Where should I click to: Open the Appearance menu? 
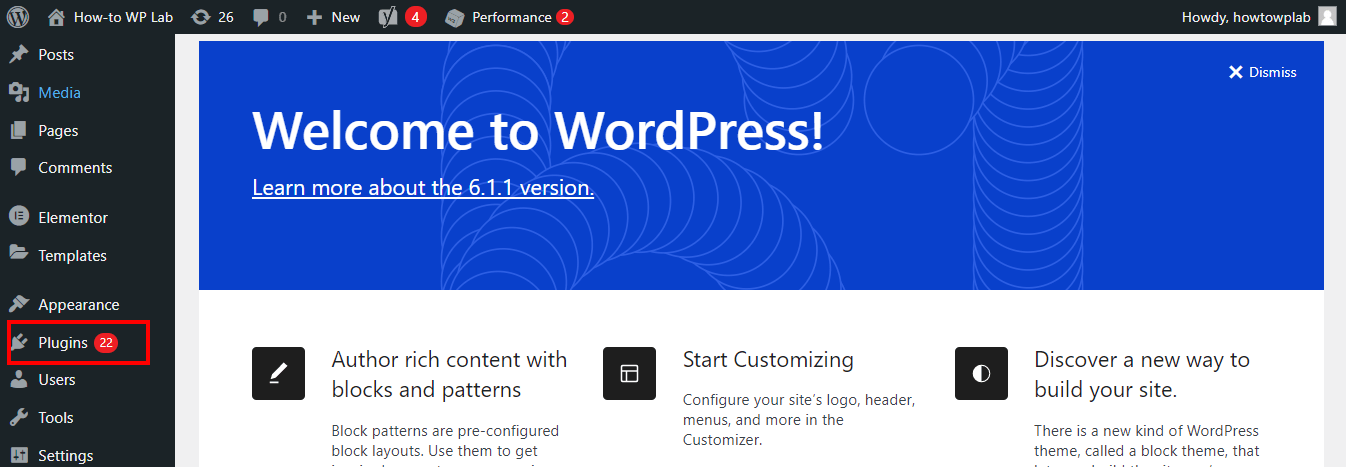pyautogui.click(x=78, y=305)
